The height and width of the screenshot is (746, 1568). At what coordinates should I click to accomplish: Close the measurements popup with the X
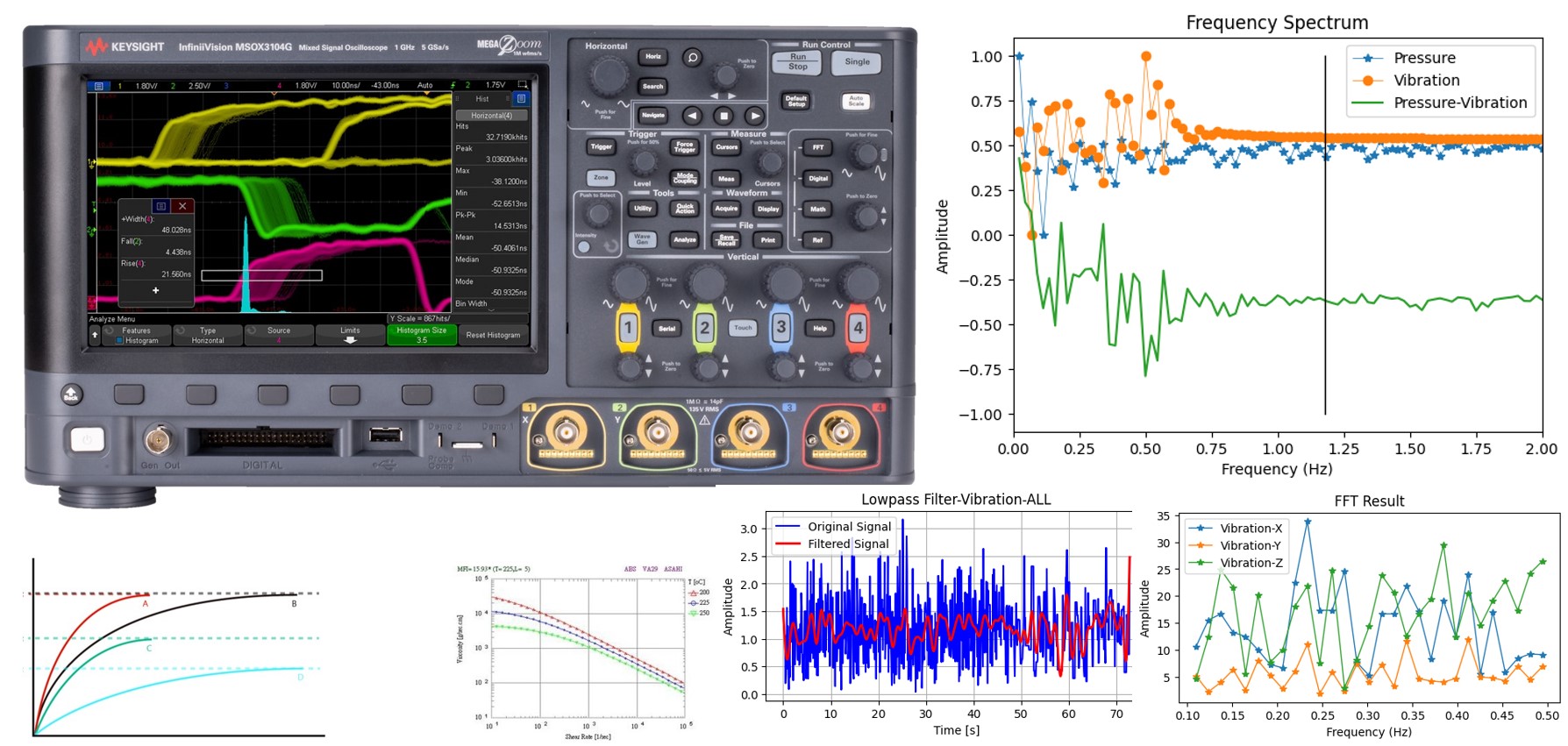[182, 206]
